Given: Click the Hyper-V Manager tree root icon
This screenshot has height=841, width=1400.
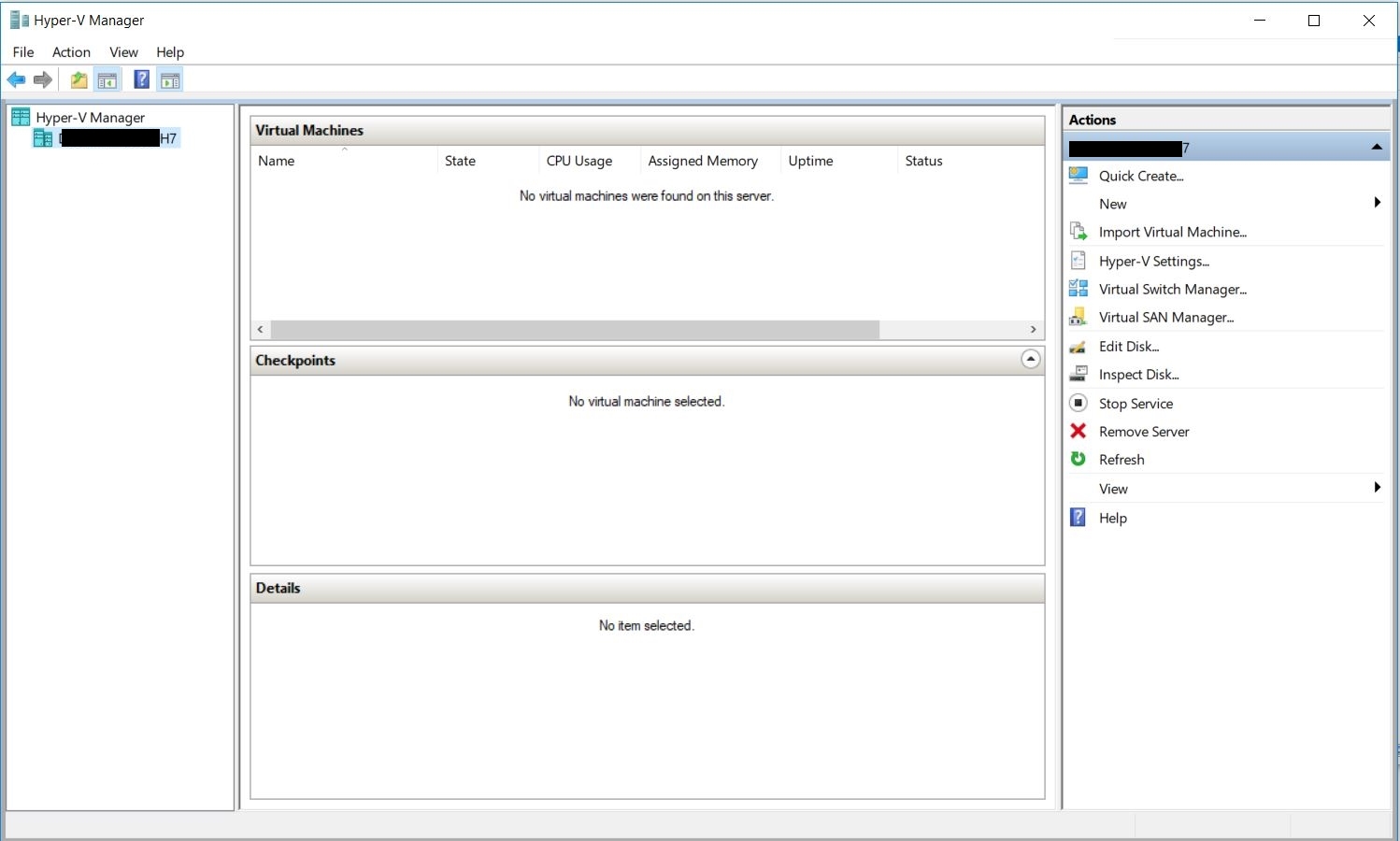Looking at the screenshot, I should (21, 117).
